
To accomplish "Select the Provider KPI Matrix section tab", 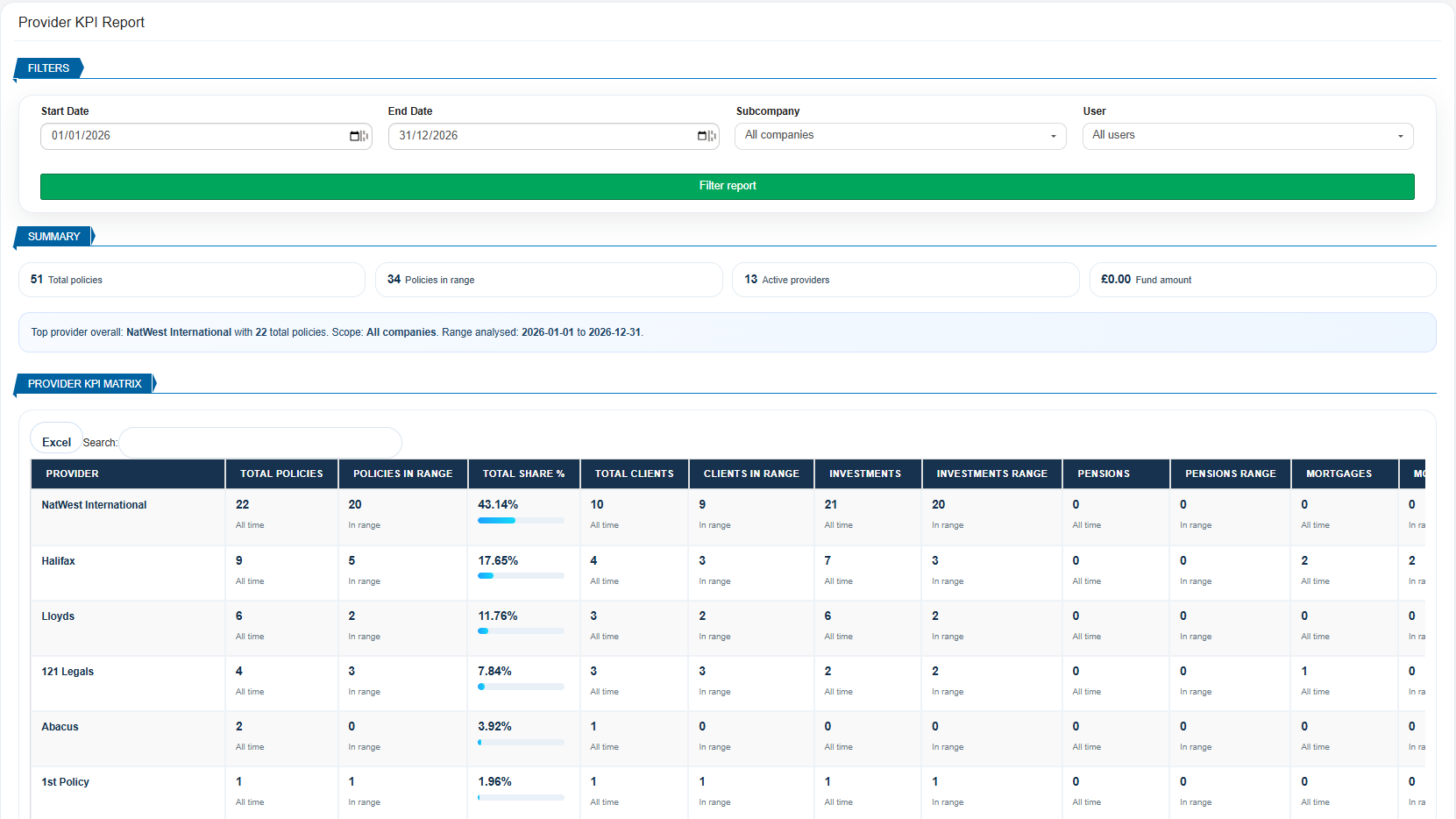I will [84, 384].
